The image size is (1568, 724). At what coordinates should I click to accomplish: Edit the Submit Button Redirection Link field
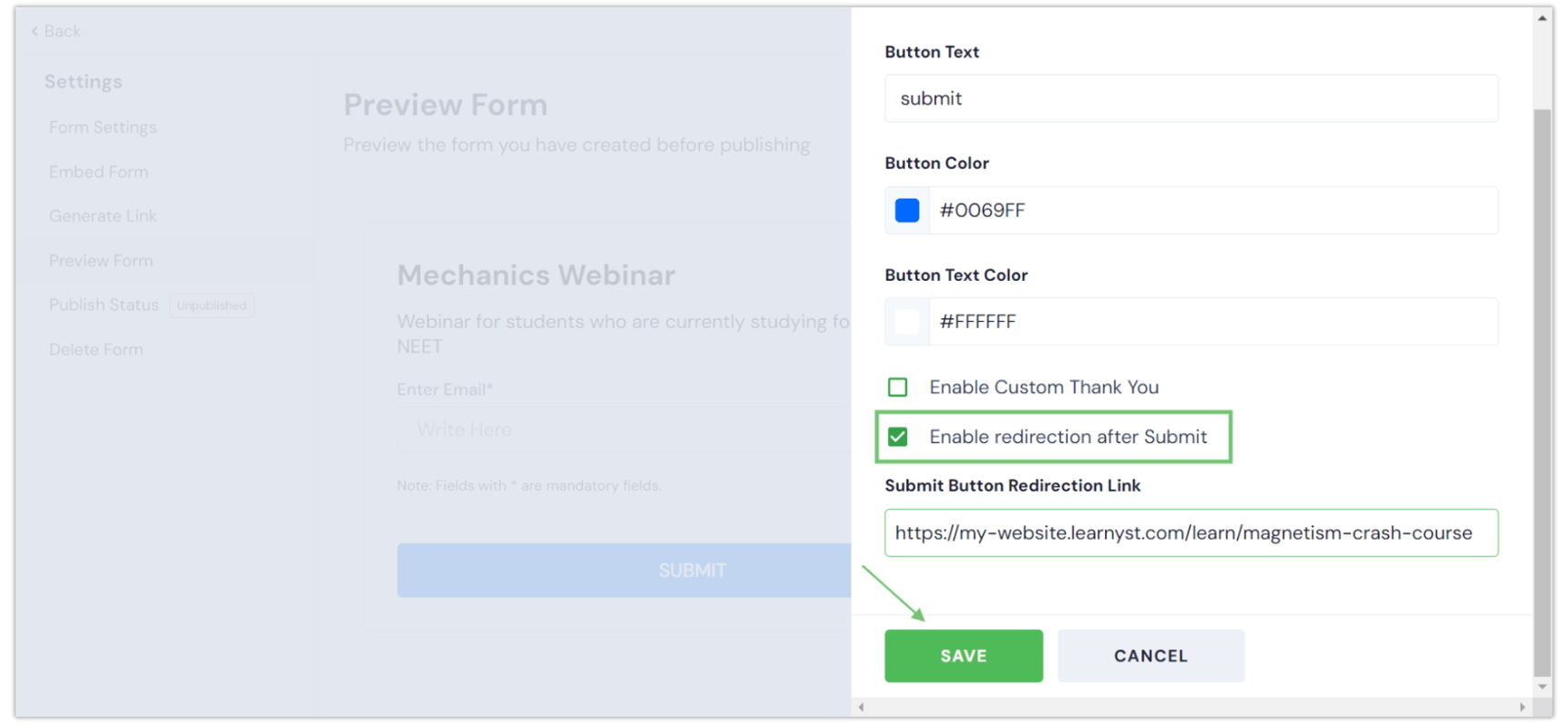click(x=1191, y=533)
